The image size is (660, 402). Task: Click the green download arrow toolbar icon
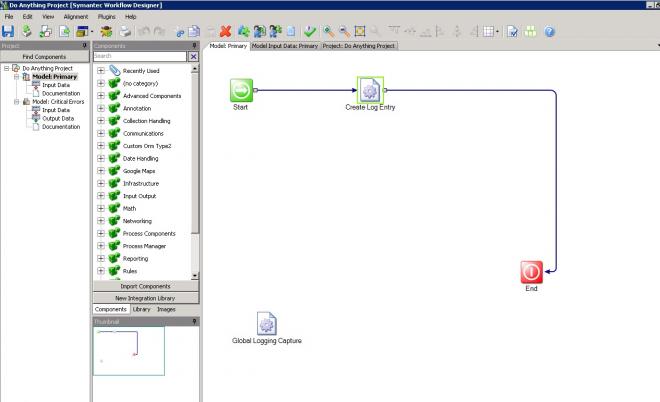click(27, 31)
